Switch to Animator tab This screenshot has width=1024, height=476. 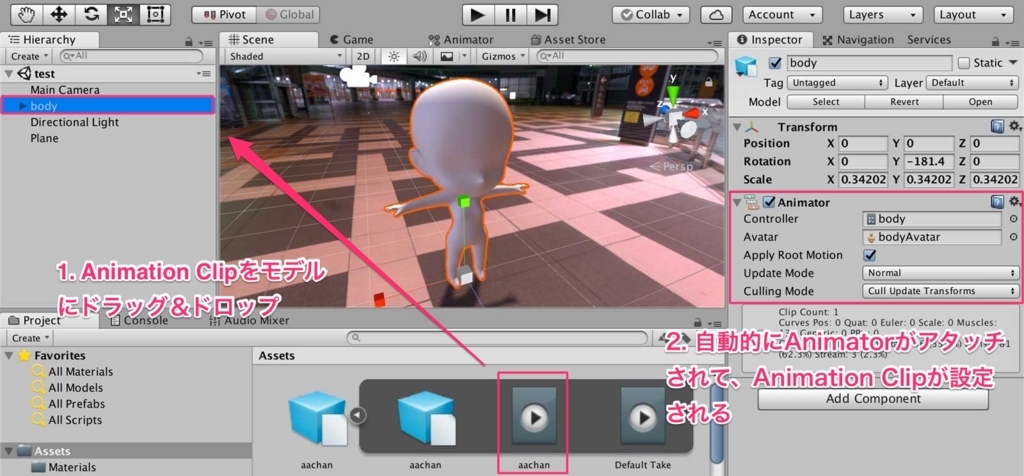[461, 40]
